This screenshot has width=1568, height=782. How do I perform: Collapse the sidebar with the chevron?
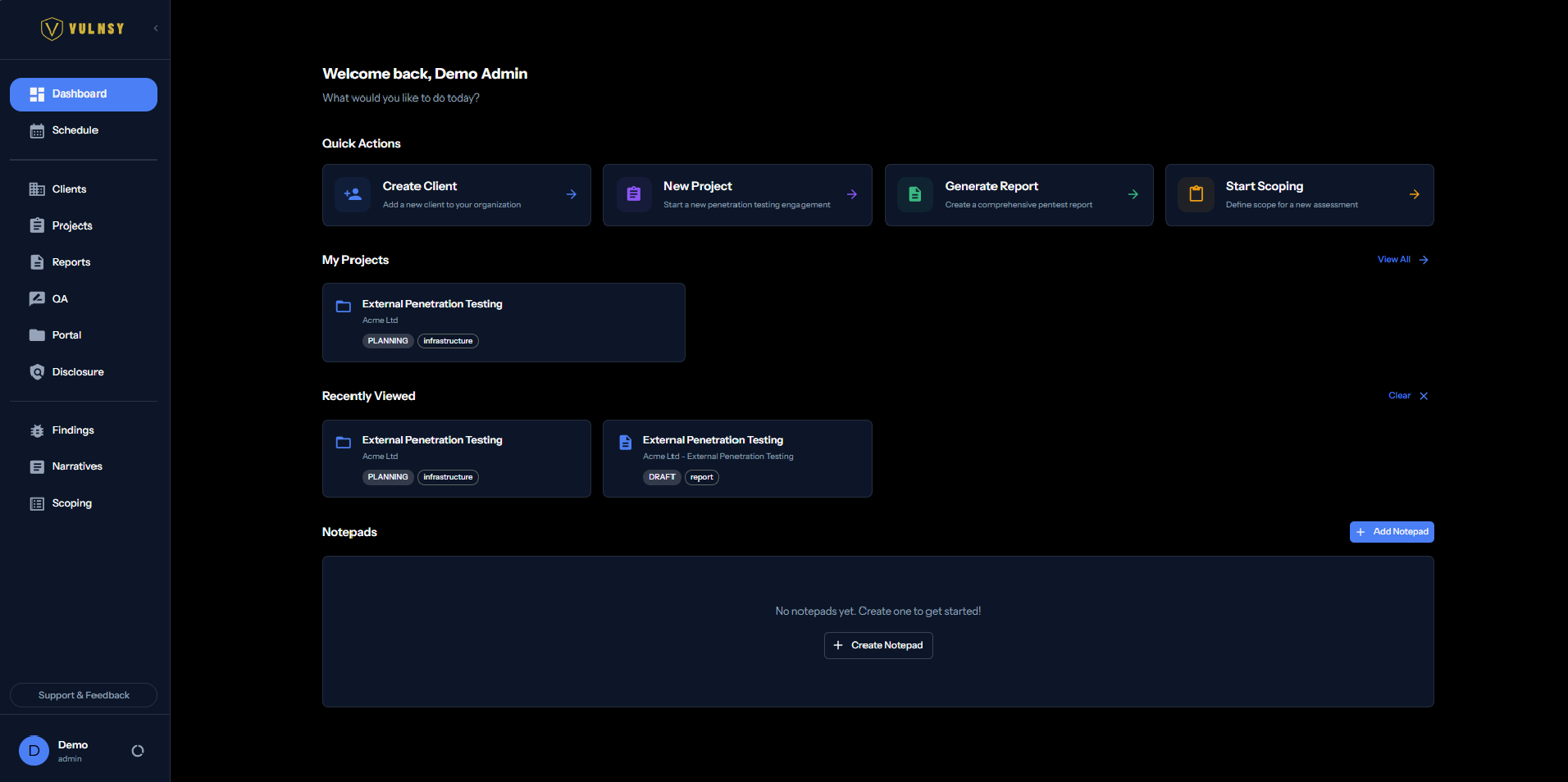(x=156, y=29)
